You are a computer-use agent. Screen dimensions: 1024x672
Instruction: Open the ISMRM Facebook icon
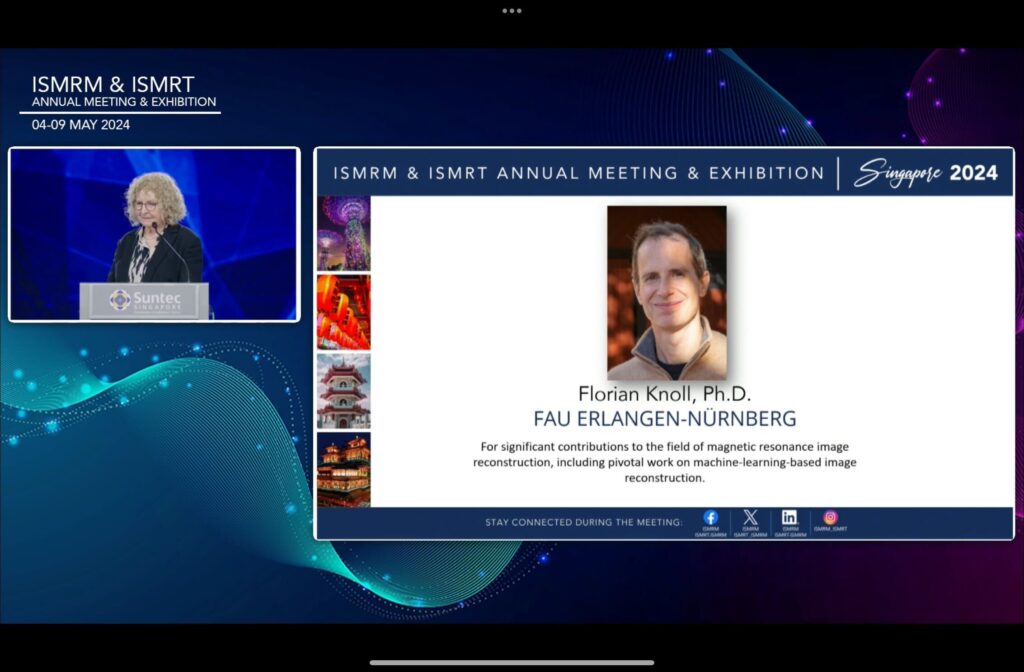[711, 518]
